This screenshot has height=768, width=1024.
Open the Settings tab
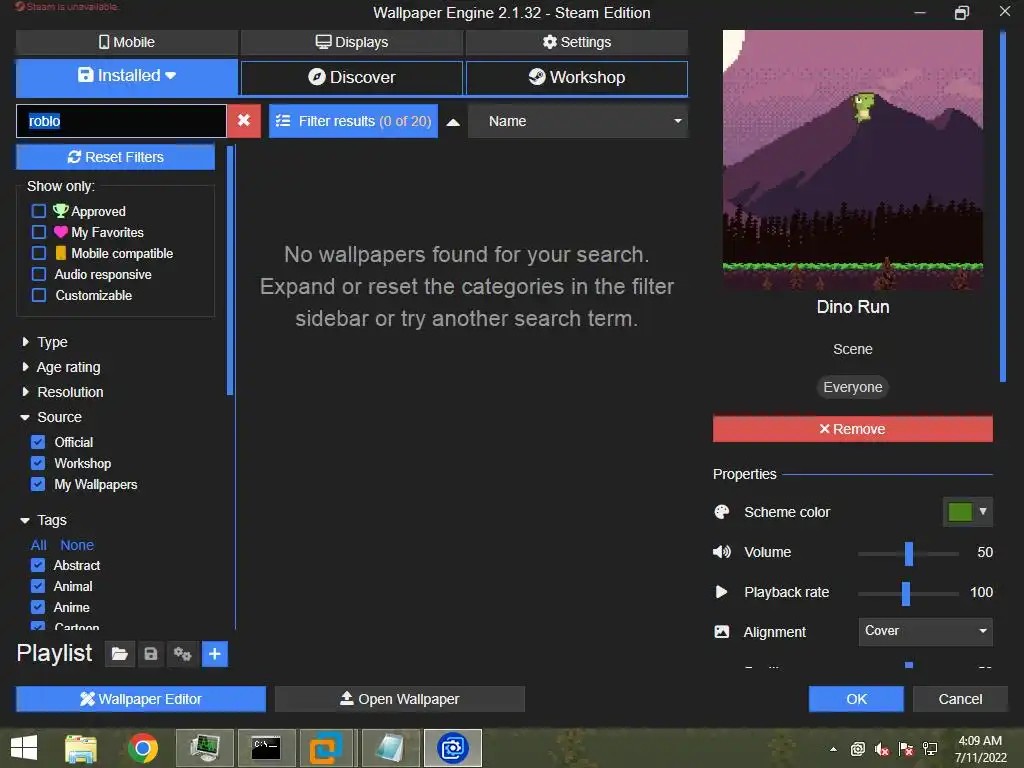point(577,42)
